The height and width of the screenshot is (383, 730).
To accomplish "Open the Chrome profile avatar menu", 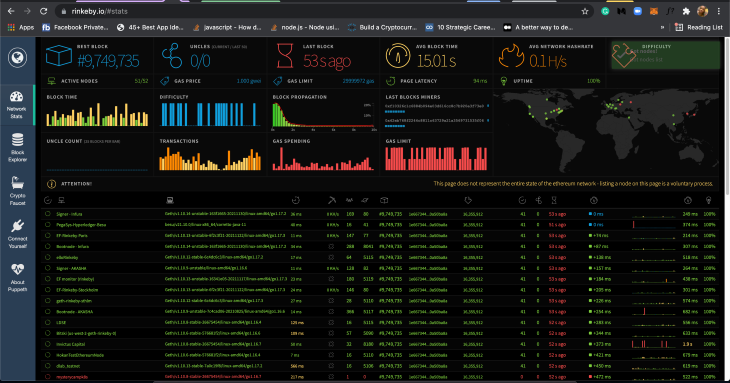I will 703,11.
